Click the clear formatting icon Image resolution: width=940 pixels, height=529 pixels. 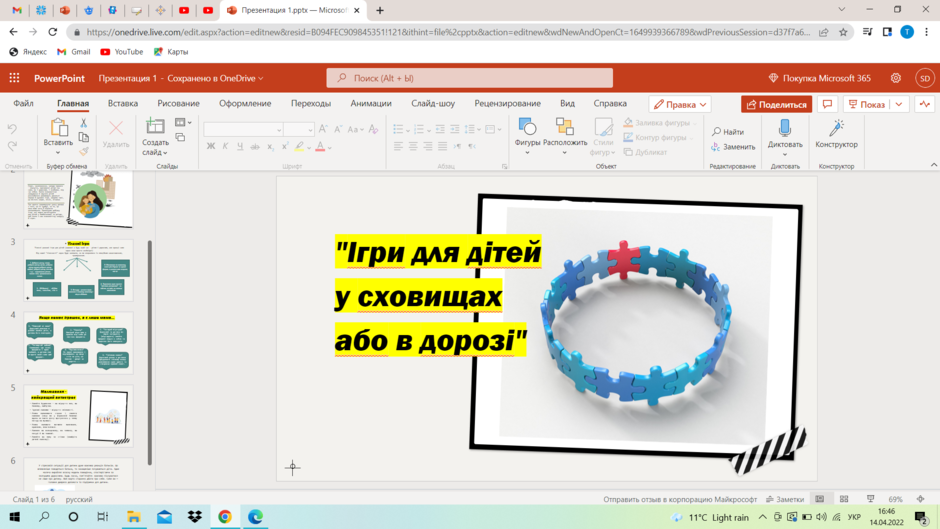[373, 129]
